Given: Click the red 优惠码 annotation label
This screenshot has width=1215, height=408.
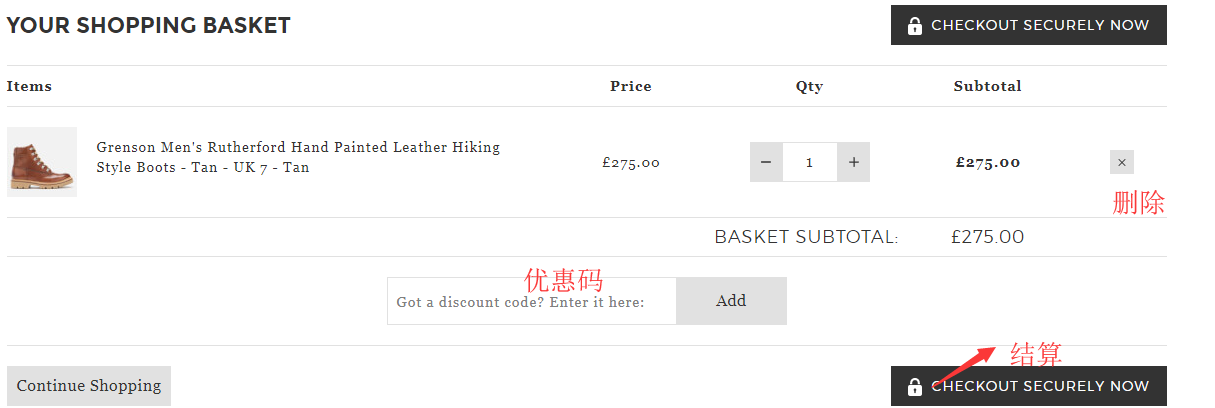Looking at the screenshot, I should coord(564,280).
